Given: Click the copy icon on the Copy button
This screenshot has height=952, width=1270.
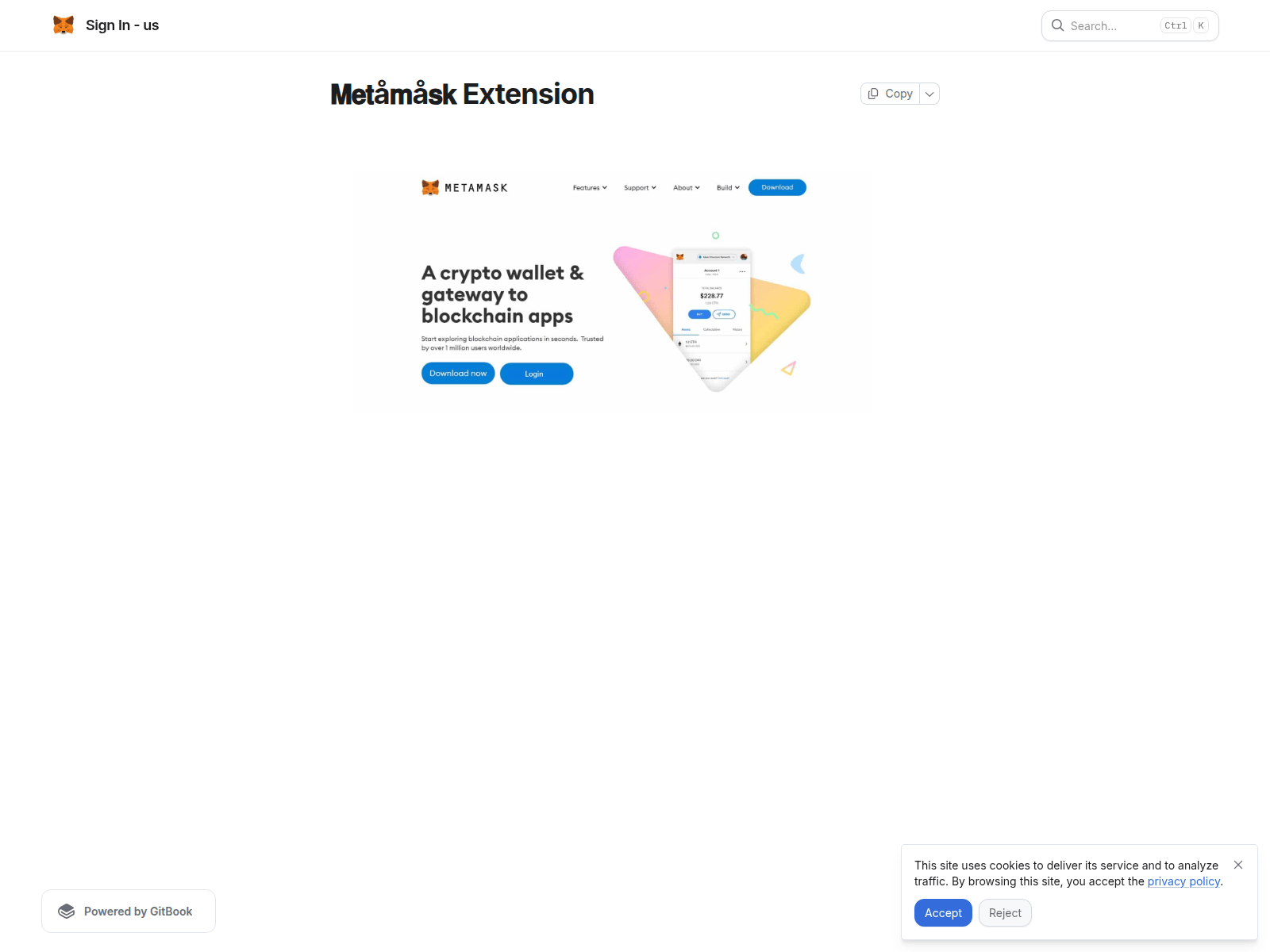Looking at the screenshot, I should 874,93.
